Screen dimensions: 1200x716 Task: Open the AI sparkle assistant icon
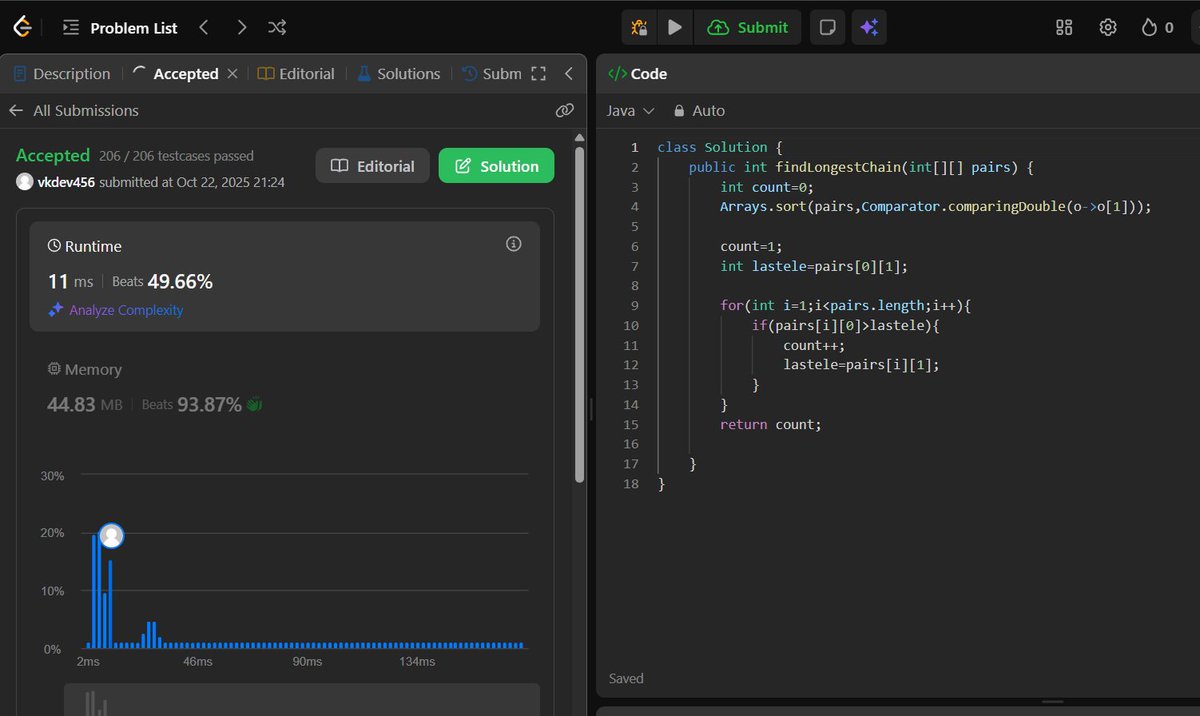click(x=869, y=28)
